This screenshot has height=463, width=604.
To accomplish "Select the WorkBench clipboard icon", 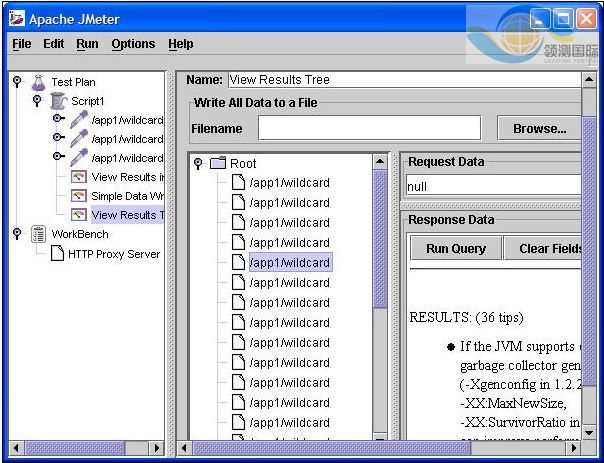I will click(x=39, y=234).
